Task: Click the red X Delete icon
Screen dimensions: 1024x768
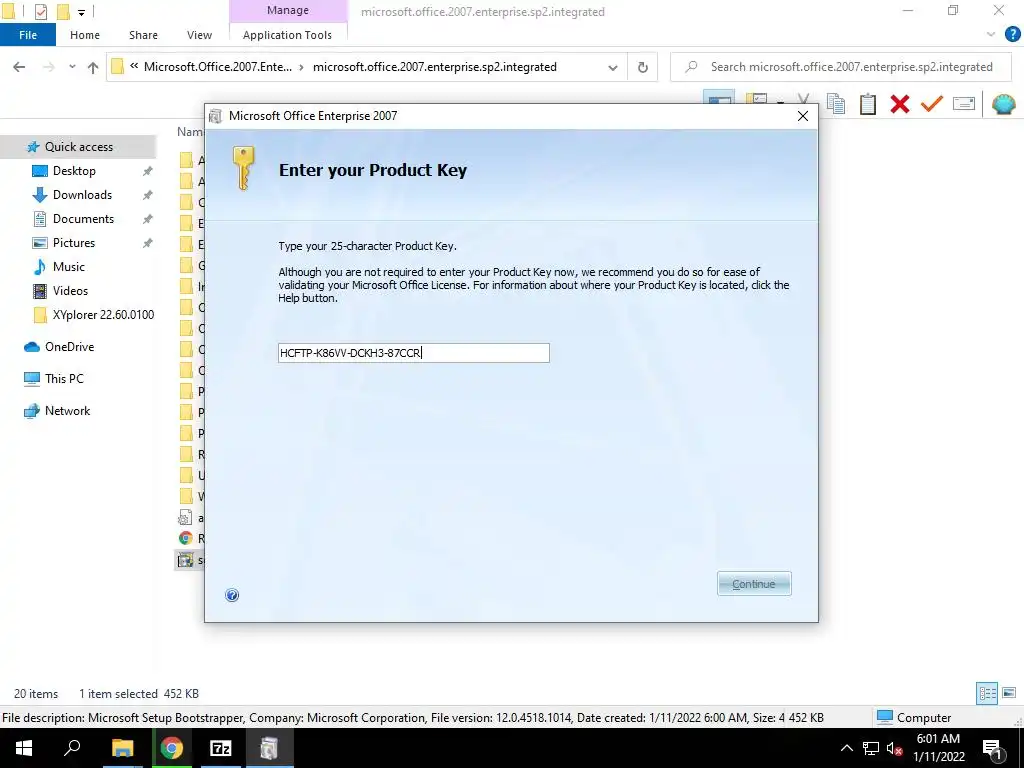Action: [x=900, y=104]
